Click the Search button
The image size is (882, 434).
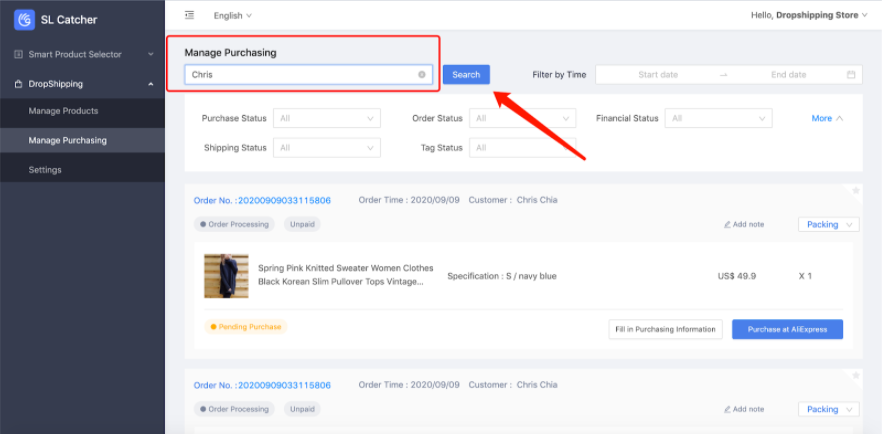466,74
